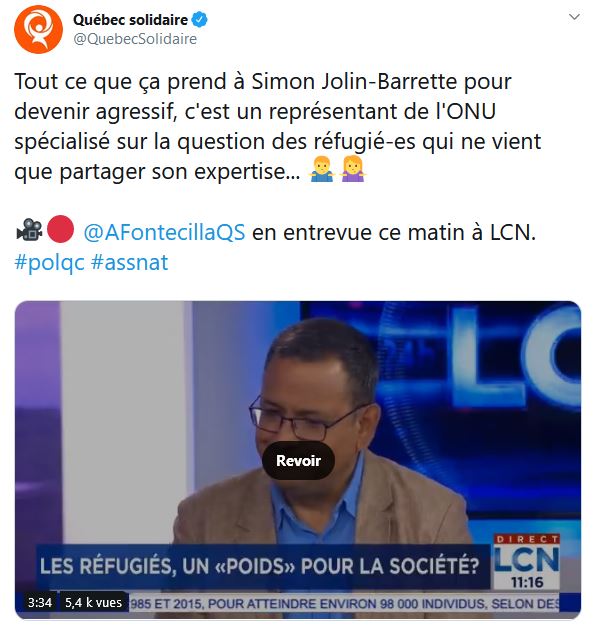595x629 pixels.
Task: Click the tweet text mentioning Simon Jolin-Barrette
Action: pyautogui.click(x=278, y=126)
